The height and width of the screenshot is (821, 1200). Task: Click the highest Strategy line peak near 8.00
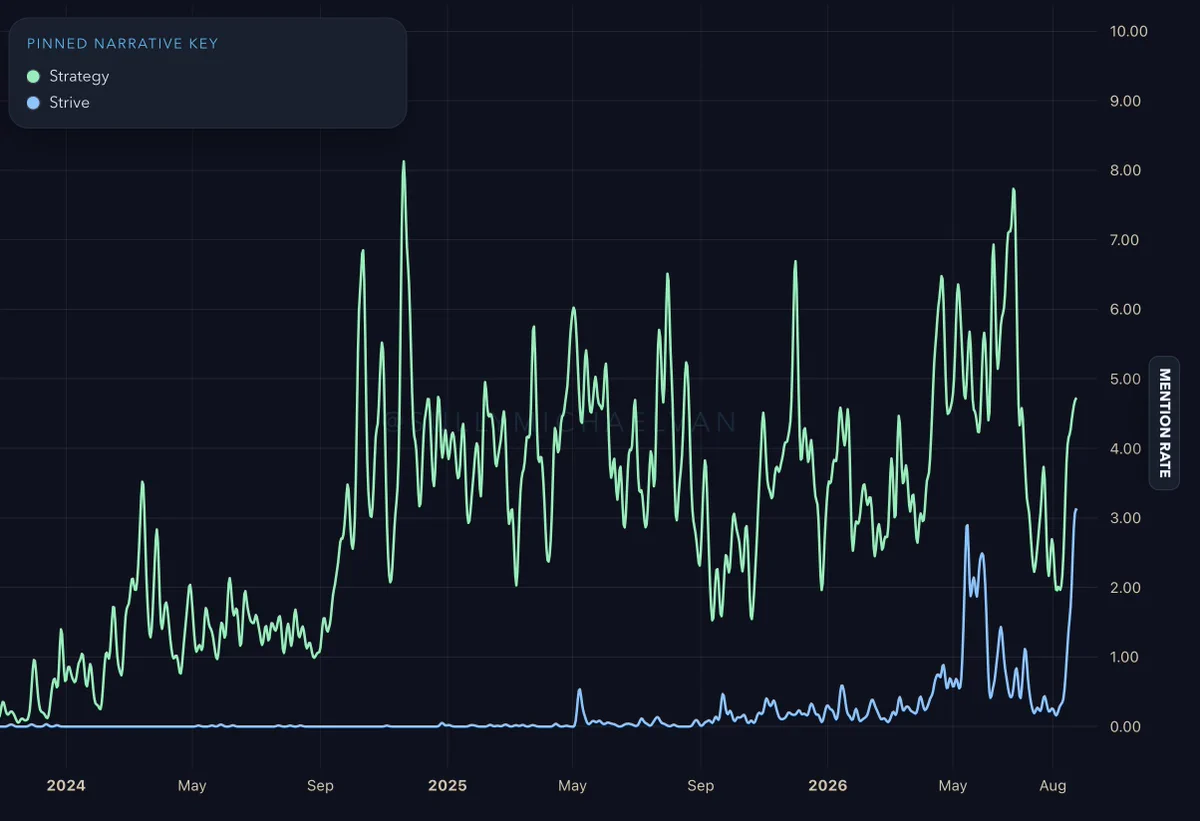(404, 162)
